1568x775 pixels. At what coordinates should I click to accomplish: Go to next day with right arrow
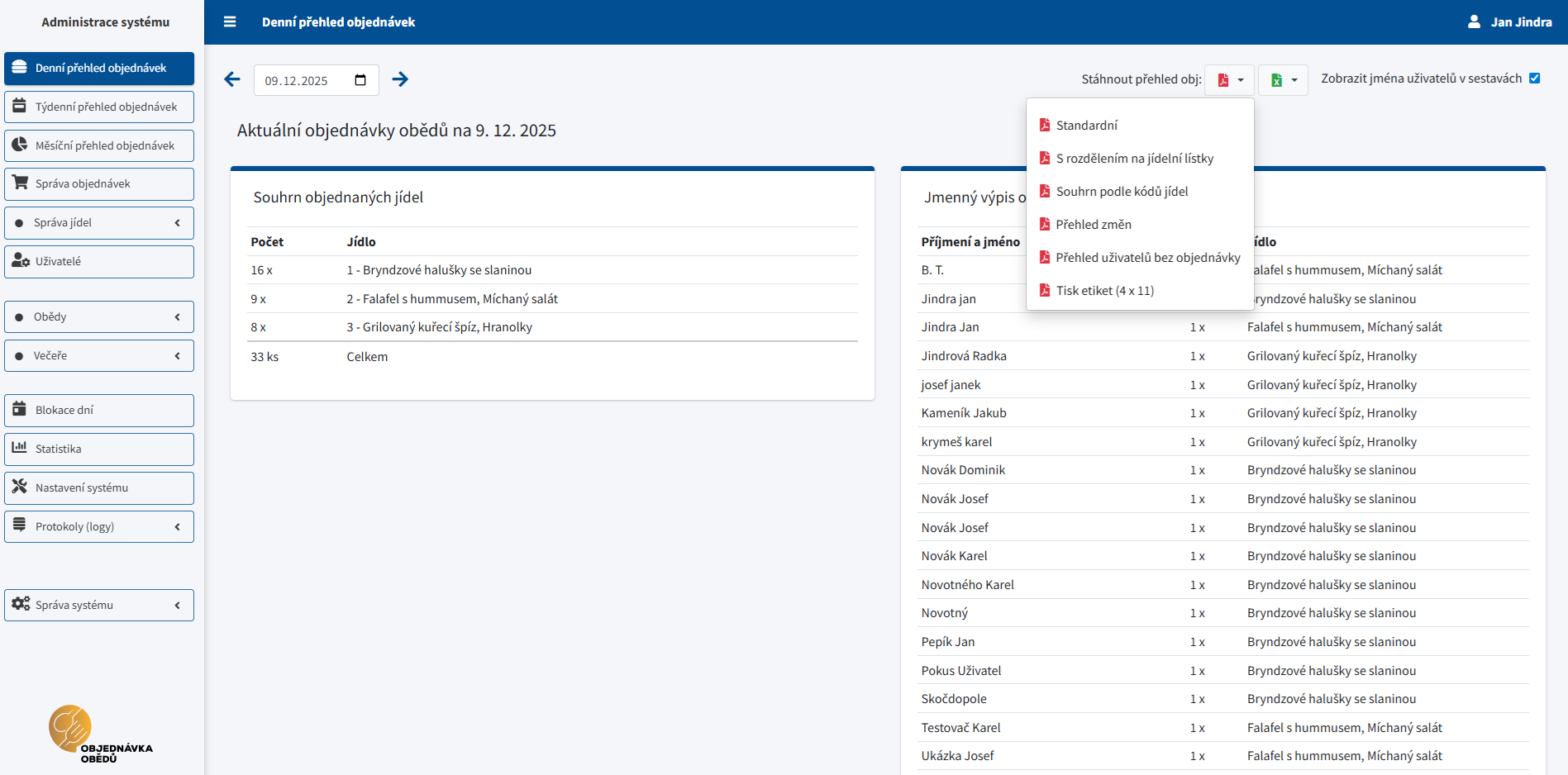coord(400,79)
